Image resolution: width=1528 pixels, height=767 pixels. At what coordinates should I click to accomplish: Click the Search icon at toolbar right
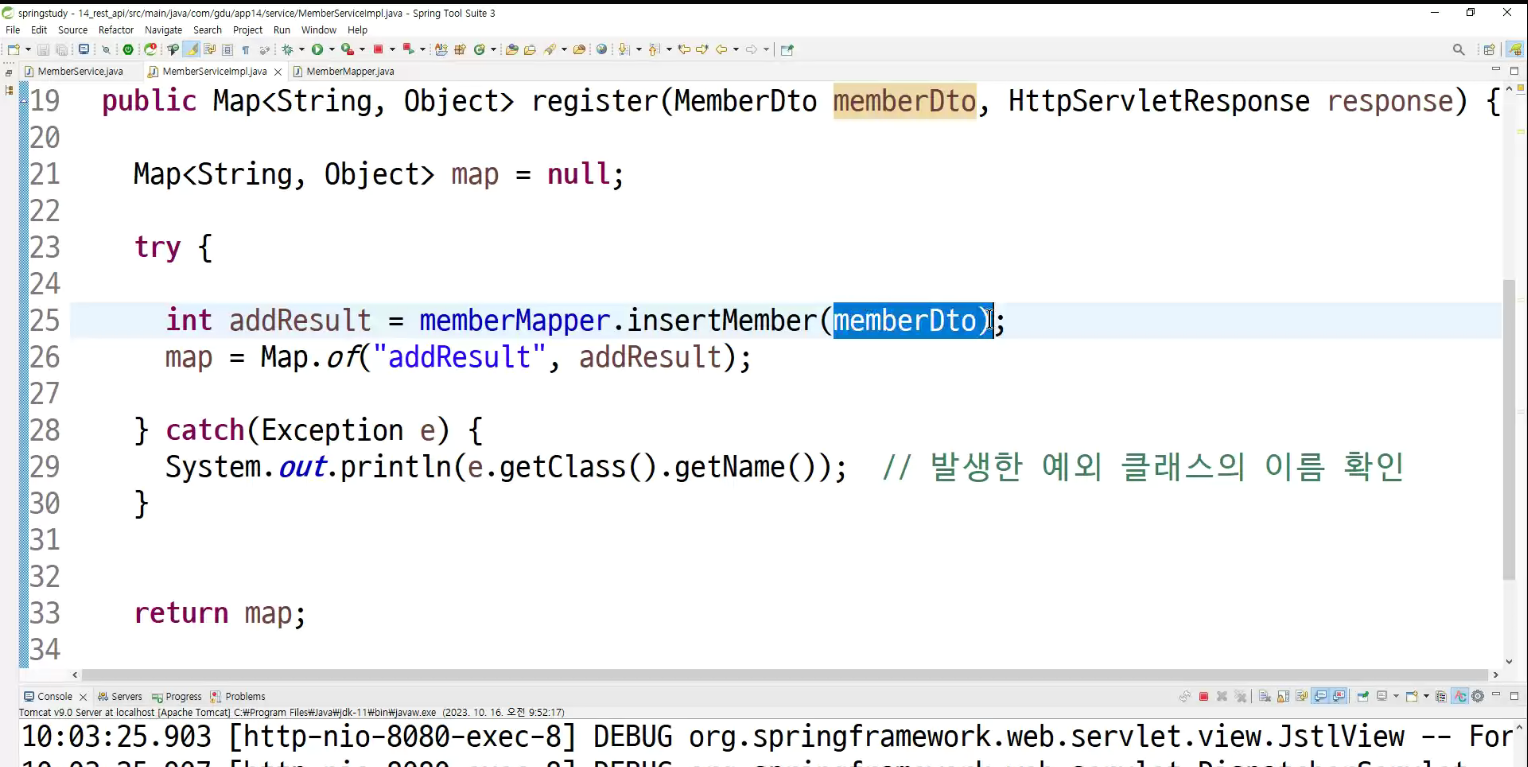[1459, 49]
